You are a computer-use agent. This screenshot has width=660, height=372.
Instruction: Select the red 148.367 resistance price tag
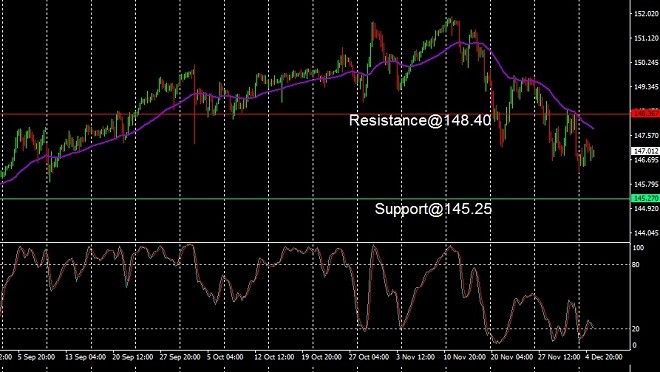(645, 114)
